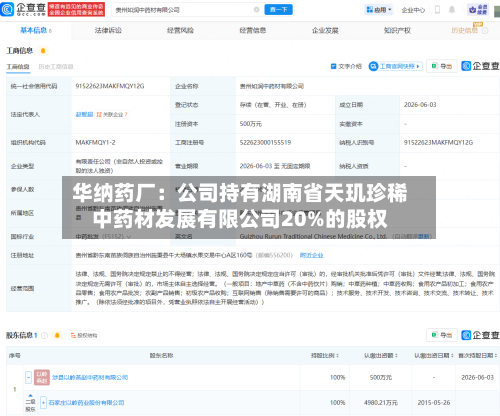The image size is (500, 416).
Task: Collapse first shareholder row with minus box
Action: tap(29, 377)
